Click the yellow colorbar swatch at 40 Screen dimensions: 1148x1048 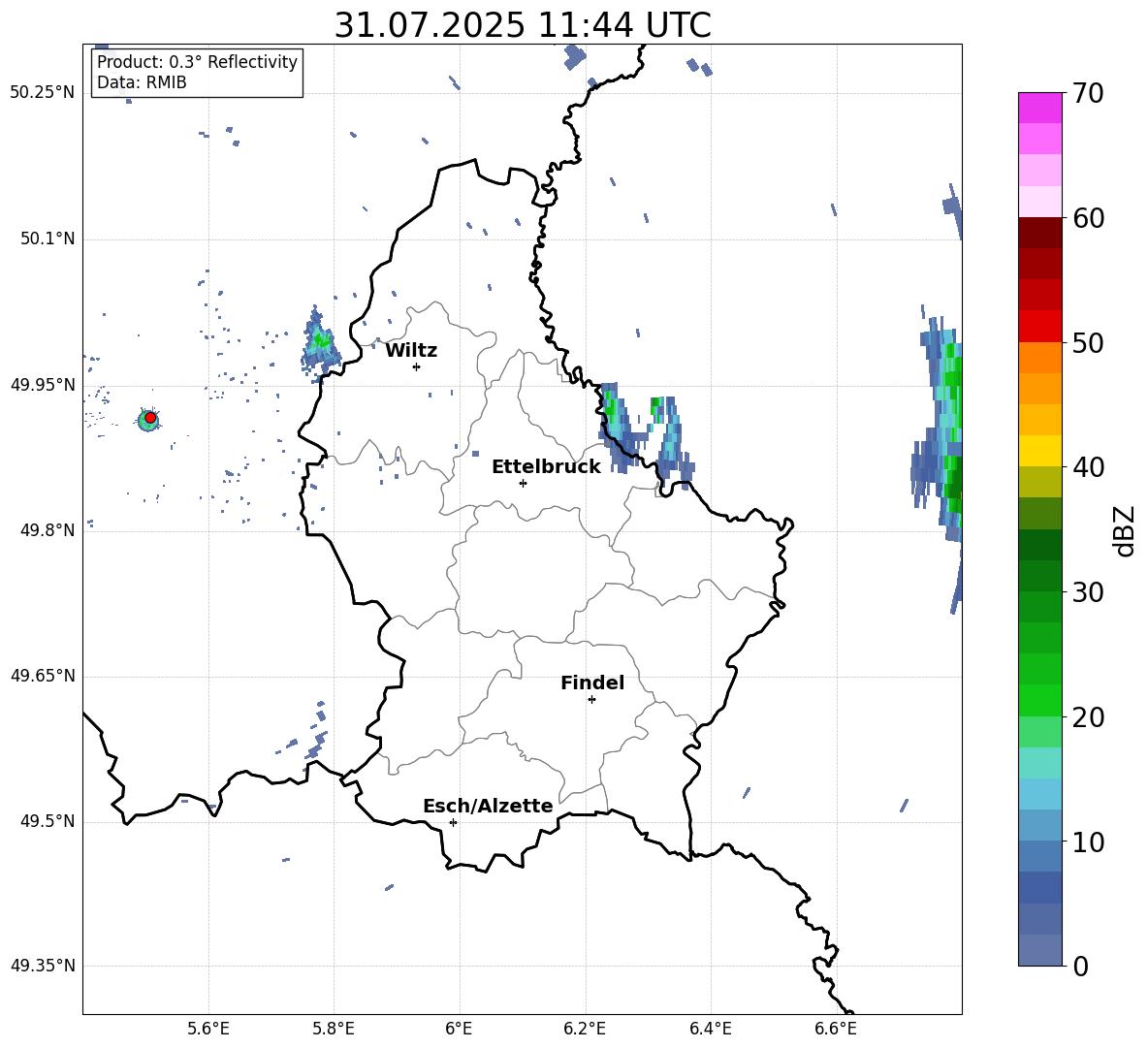[x=1039, y=451]
